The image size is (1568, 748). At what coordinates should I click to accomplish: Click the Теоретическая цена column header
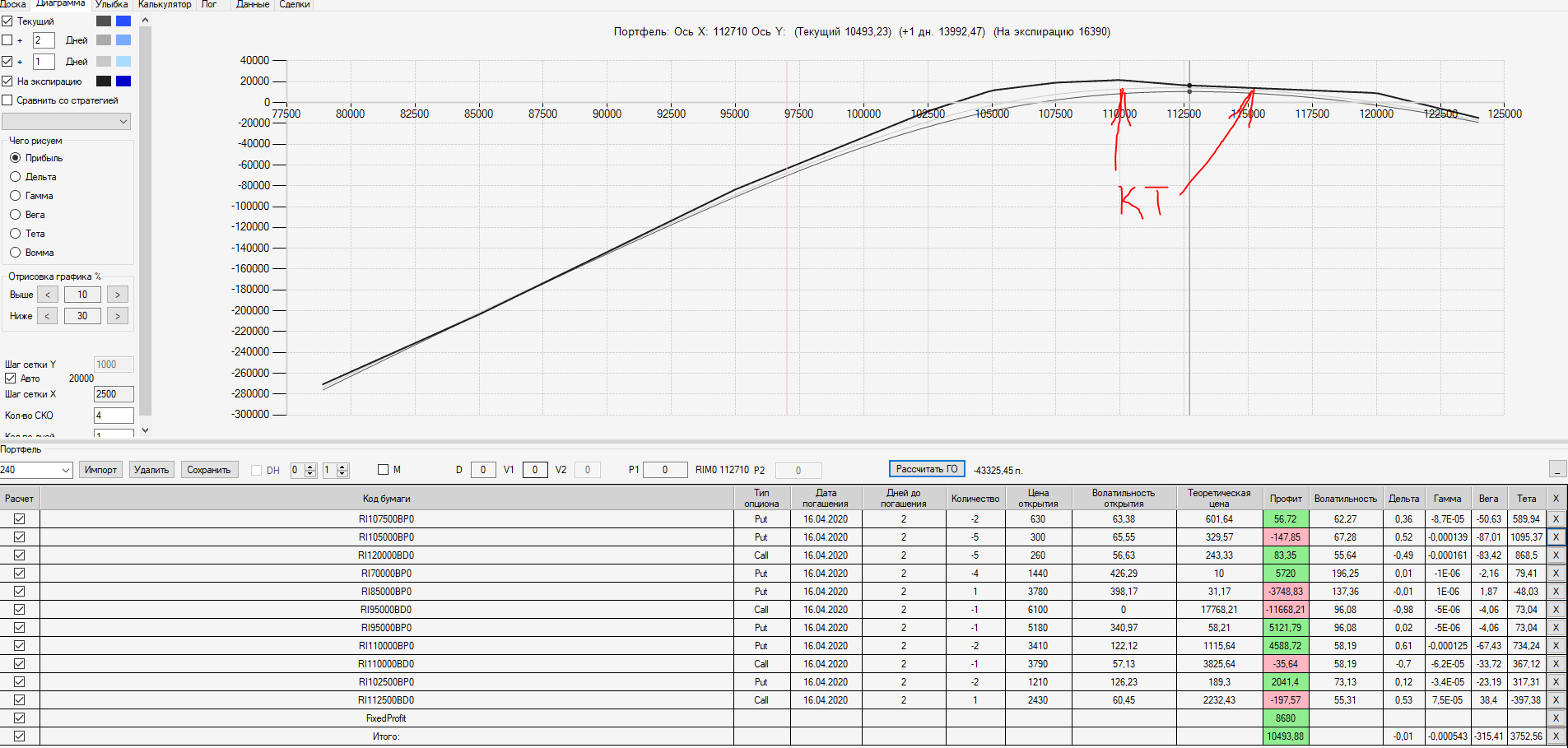click(x=1219, y=499)
